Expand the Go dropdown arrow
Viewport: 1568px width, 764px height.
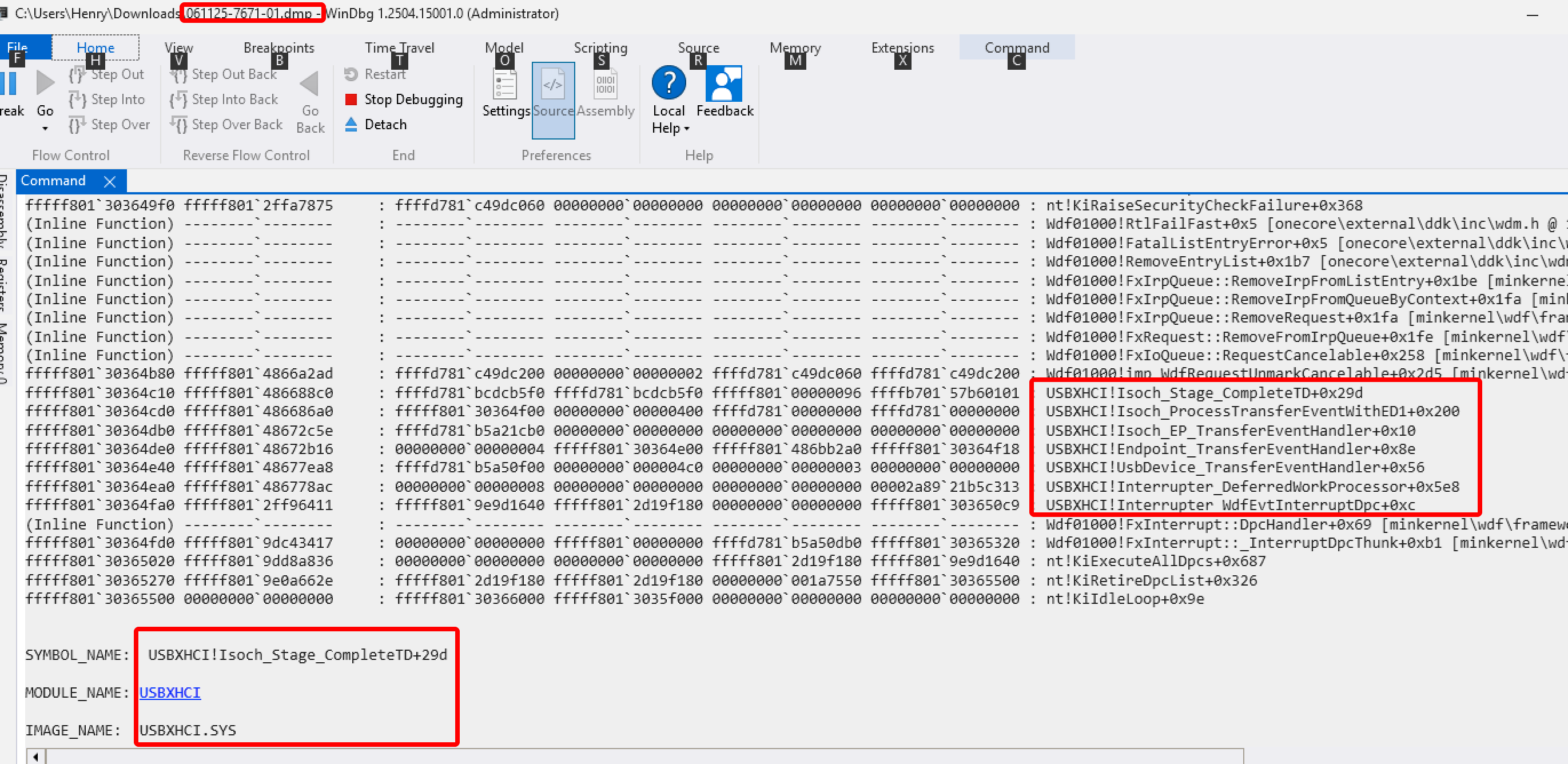coord(45,129)
